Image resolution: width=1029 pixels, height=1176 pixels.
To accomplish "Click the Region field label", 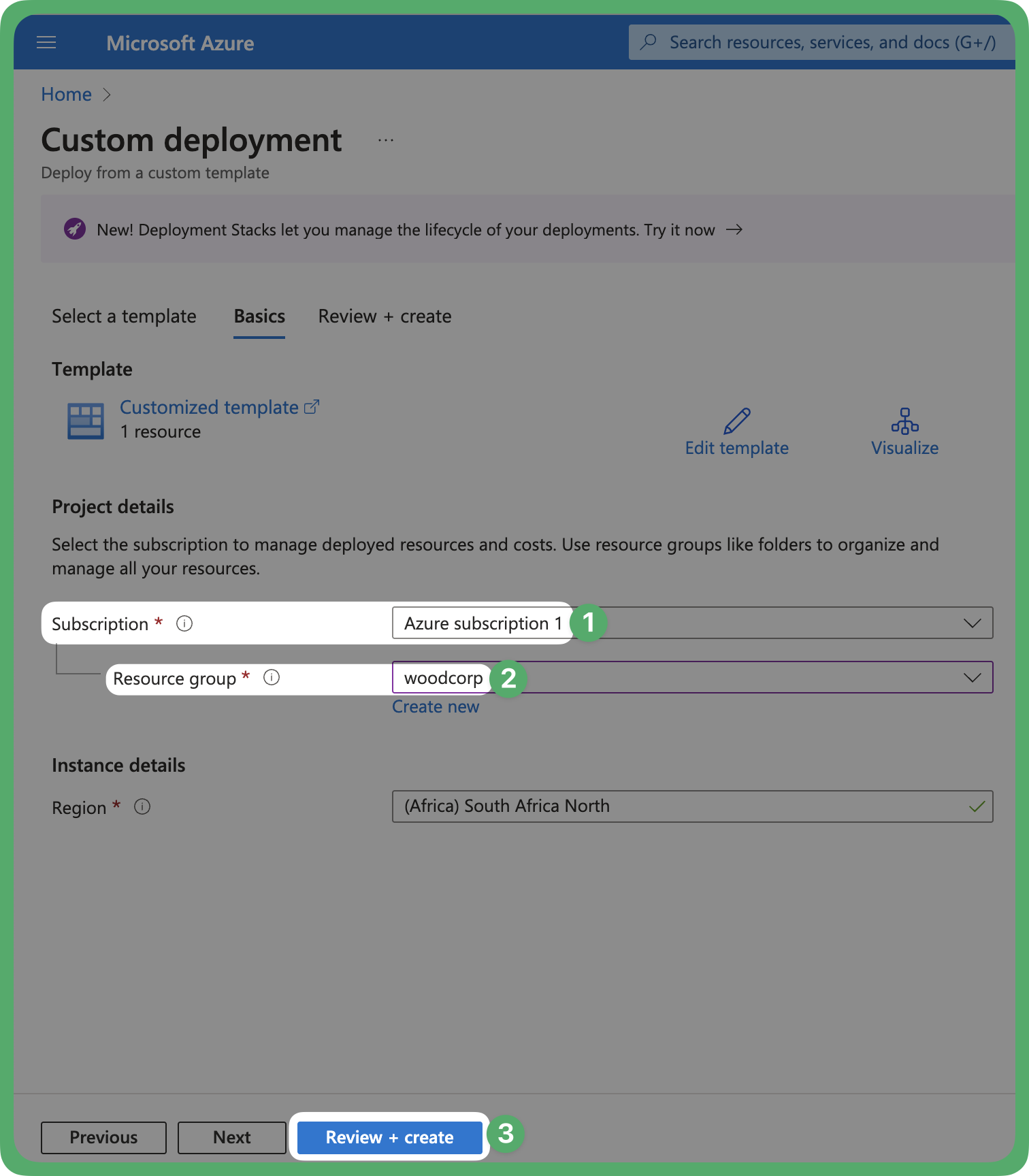I will [79, 808].
